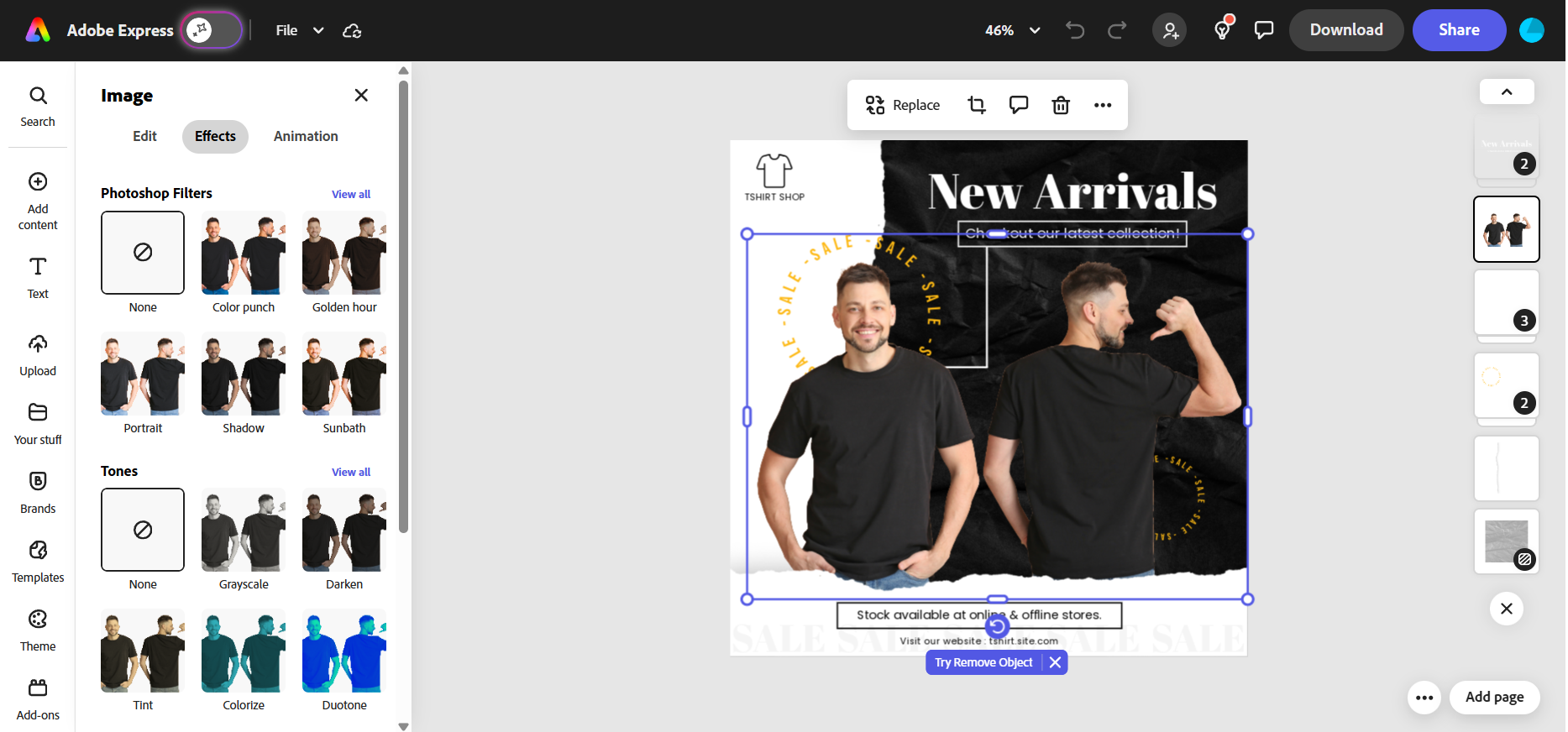Screen dimensions: 1568x732
Task: Switch to the Edit tab
Action: click(144, 136)
